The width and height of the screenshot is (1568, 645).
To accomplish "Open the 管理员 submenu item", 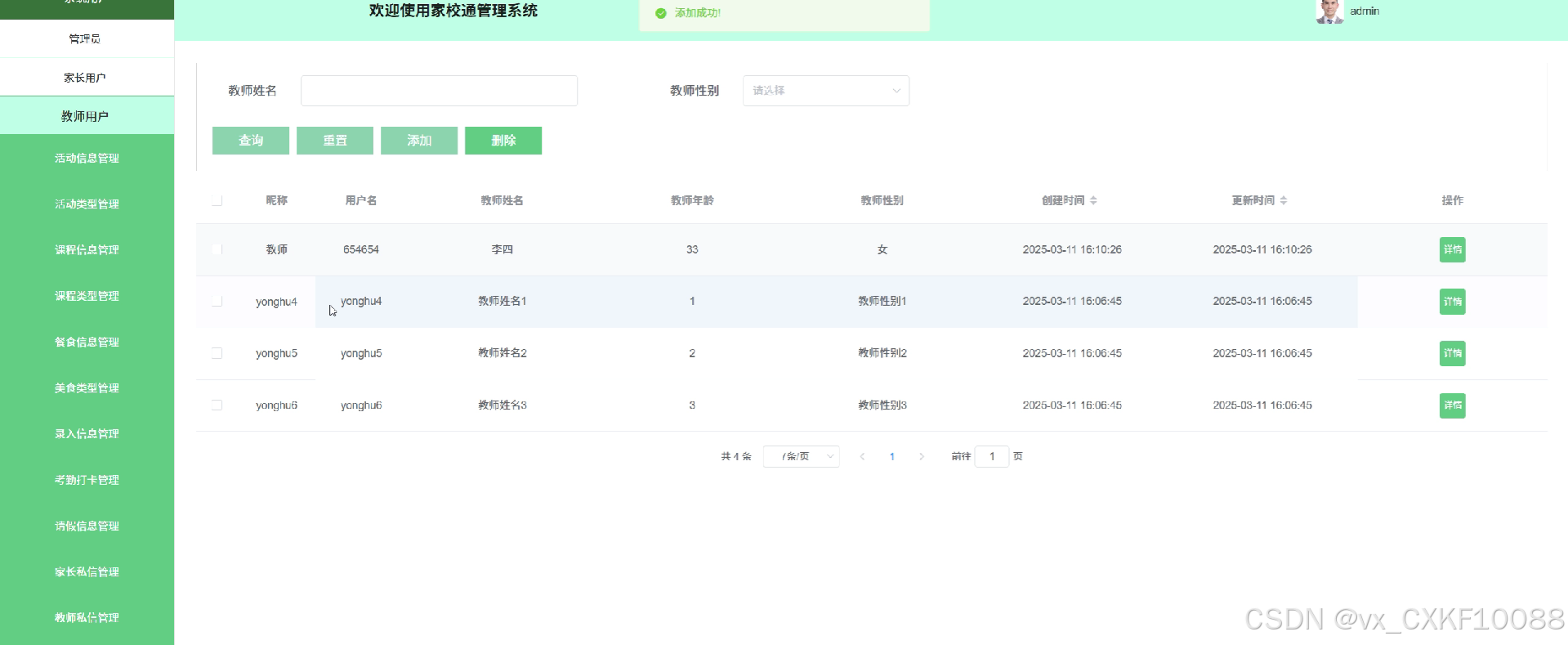I will click(x=85, y=38).
